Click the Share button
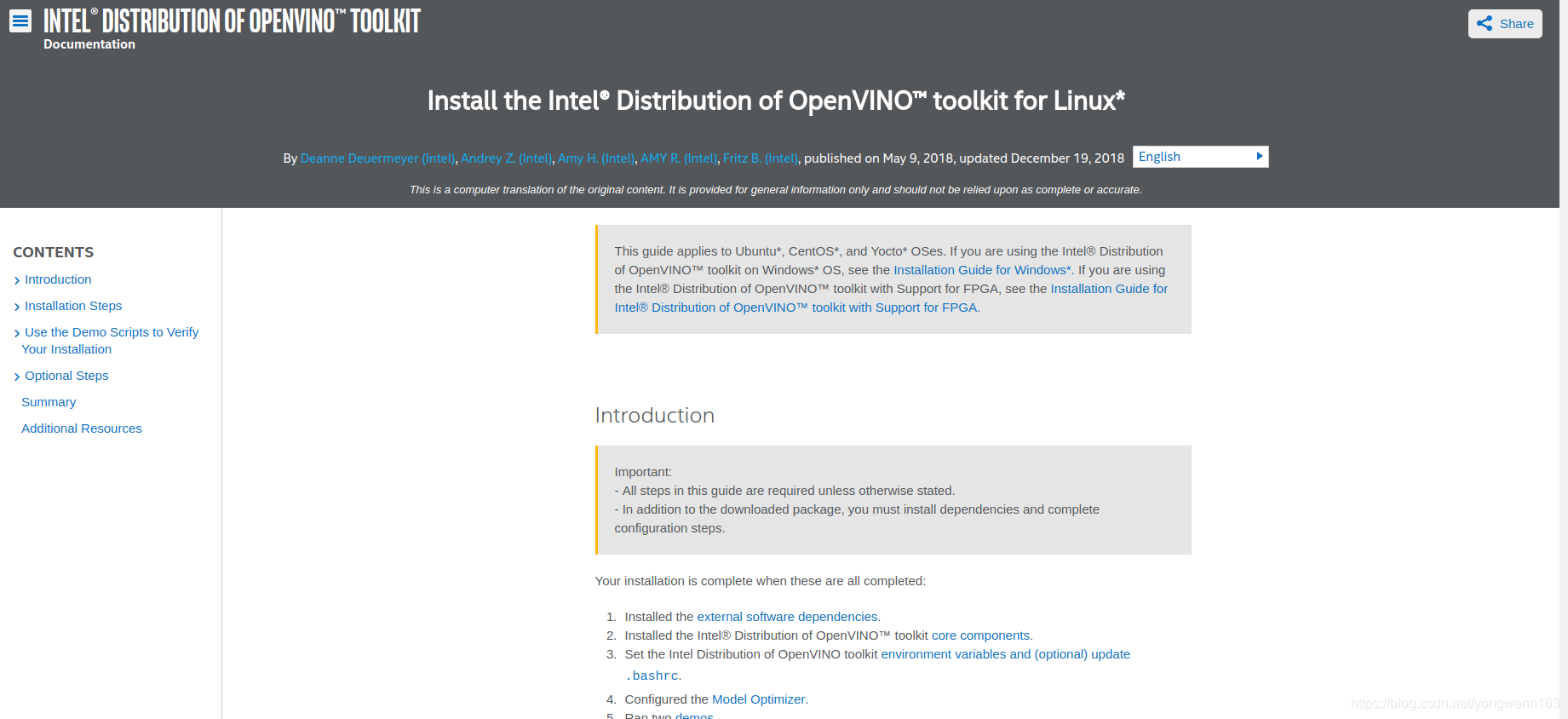The image size is (1568, 719). point(1505,24)
